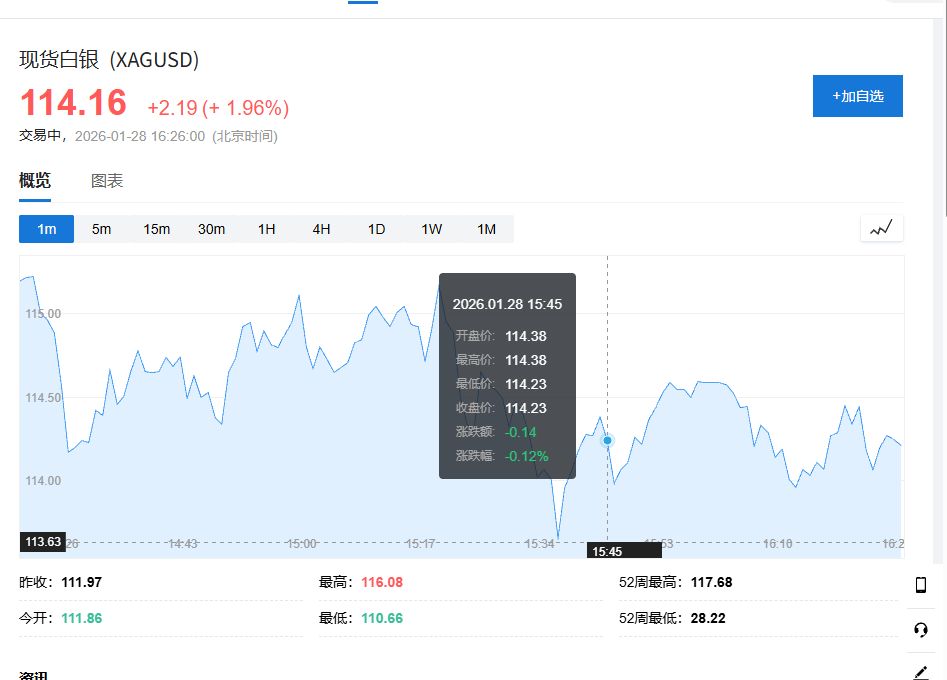947x680 pixels.
Task: Click the pencil feedback icon
Action: pyautogui.click(x=921, y=671)
